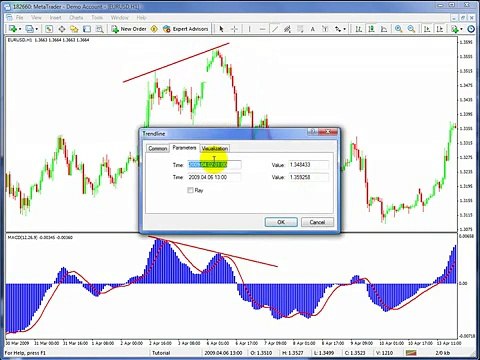Select the Text tool (A icon)

313,29
